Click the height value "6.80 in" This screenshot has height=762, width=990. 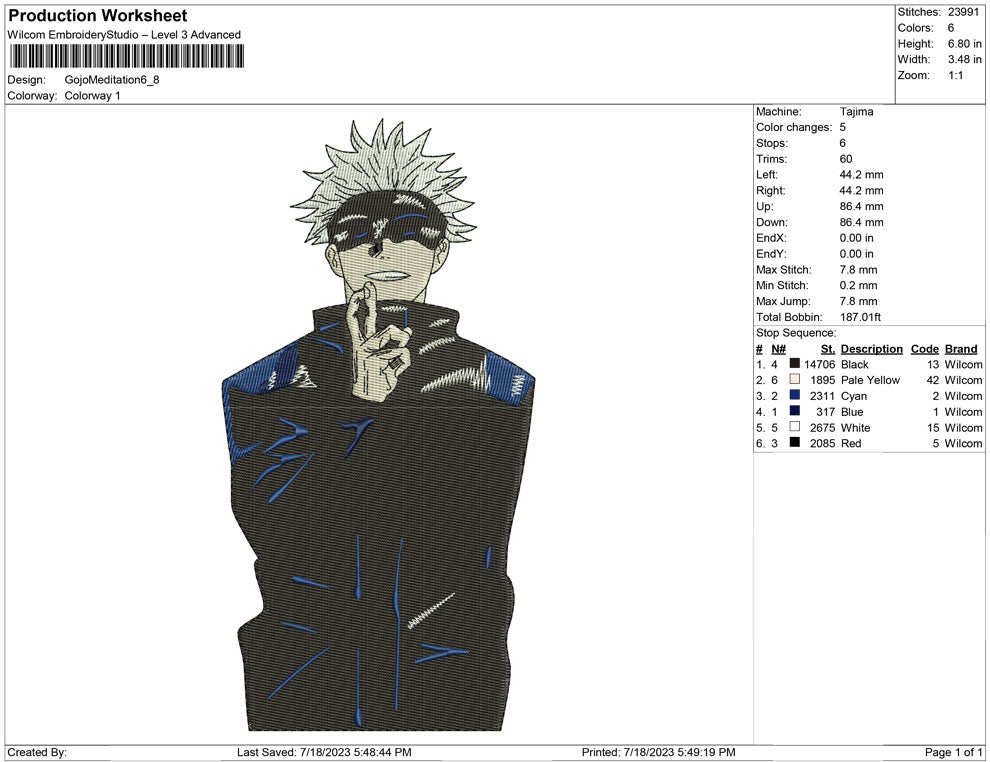click(964, 44)
